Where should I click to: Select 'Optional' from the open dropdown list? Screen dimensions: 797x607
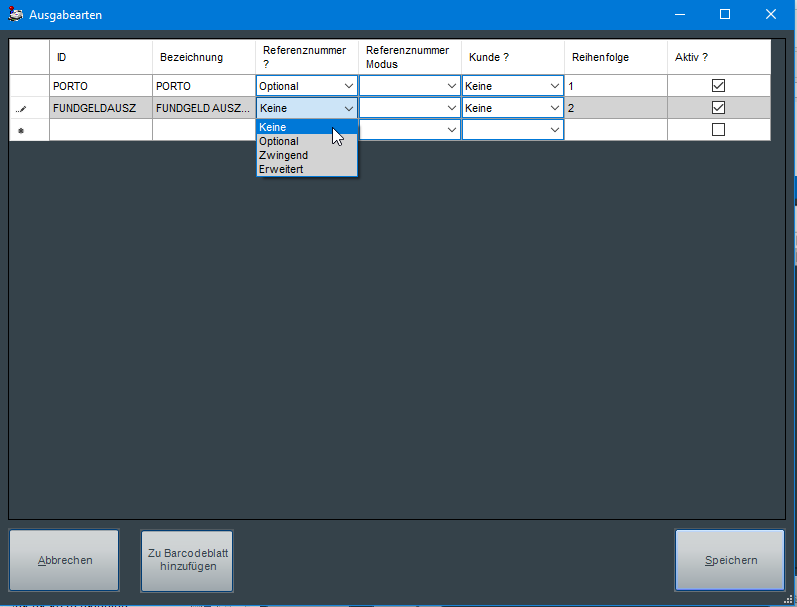coord(279,141)
